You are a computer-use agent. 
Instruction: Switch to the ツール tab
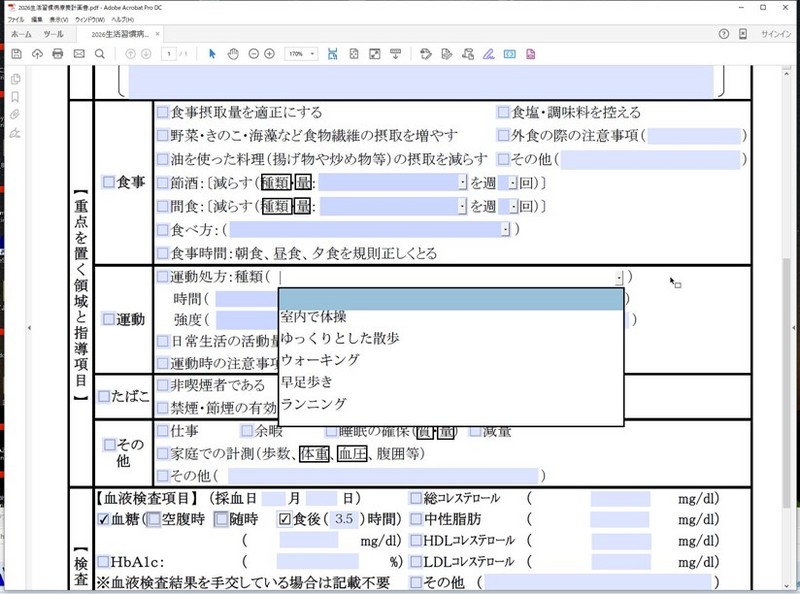pyautogui.click(x=53, y=34)
